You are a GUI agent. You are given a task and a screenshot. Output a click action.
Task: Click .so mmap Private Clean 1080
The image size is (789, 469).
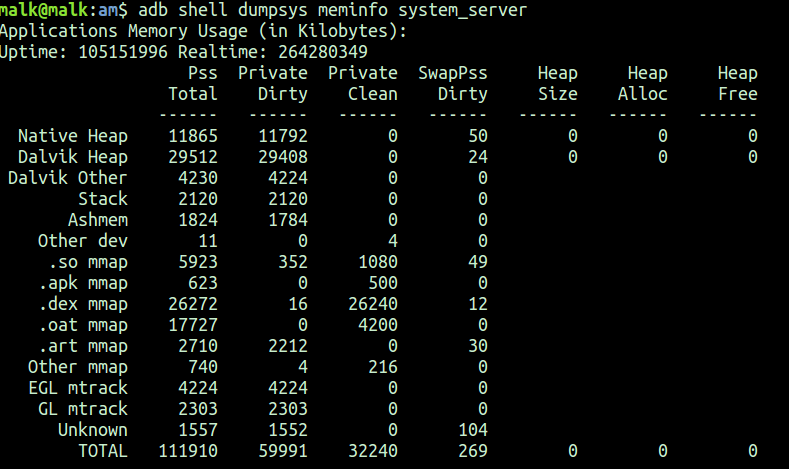(378, 262)
